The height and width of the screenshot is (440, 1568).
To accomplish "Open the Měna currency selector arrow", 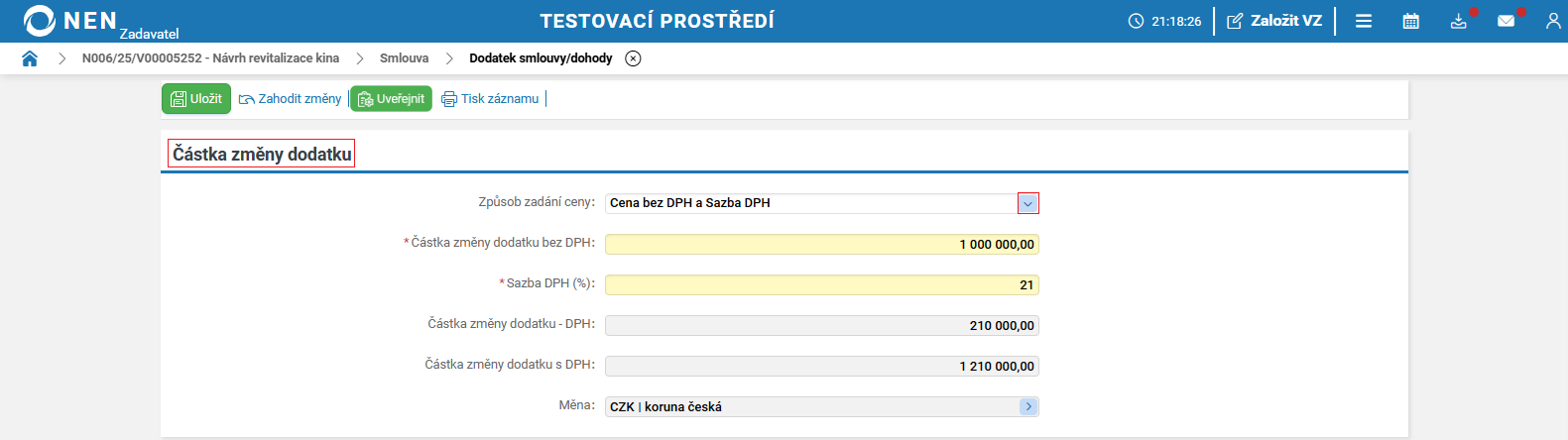I will [x=1028, y=406].
